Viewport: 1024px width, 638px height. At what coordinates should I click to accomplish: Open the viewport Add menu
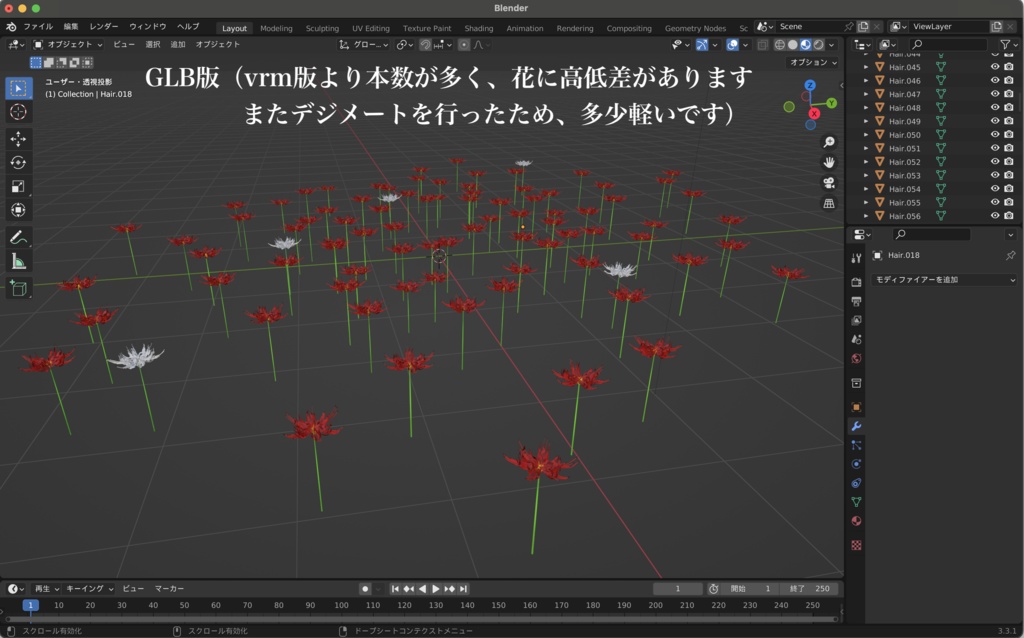point(178,44)
